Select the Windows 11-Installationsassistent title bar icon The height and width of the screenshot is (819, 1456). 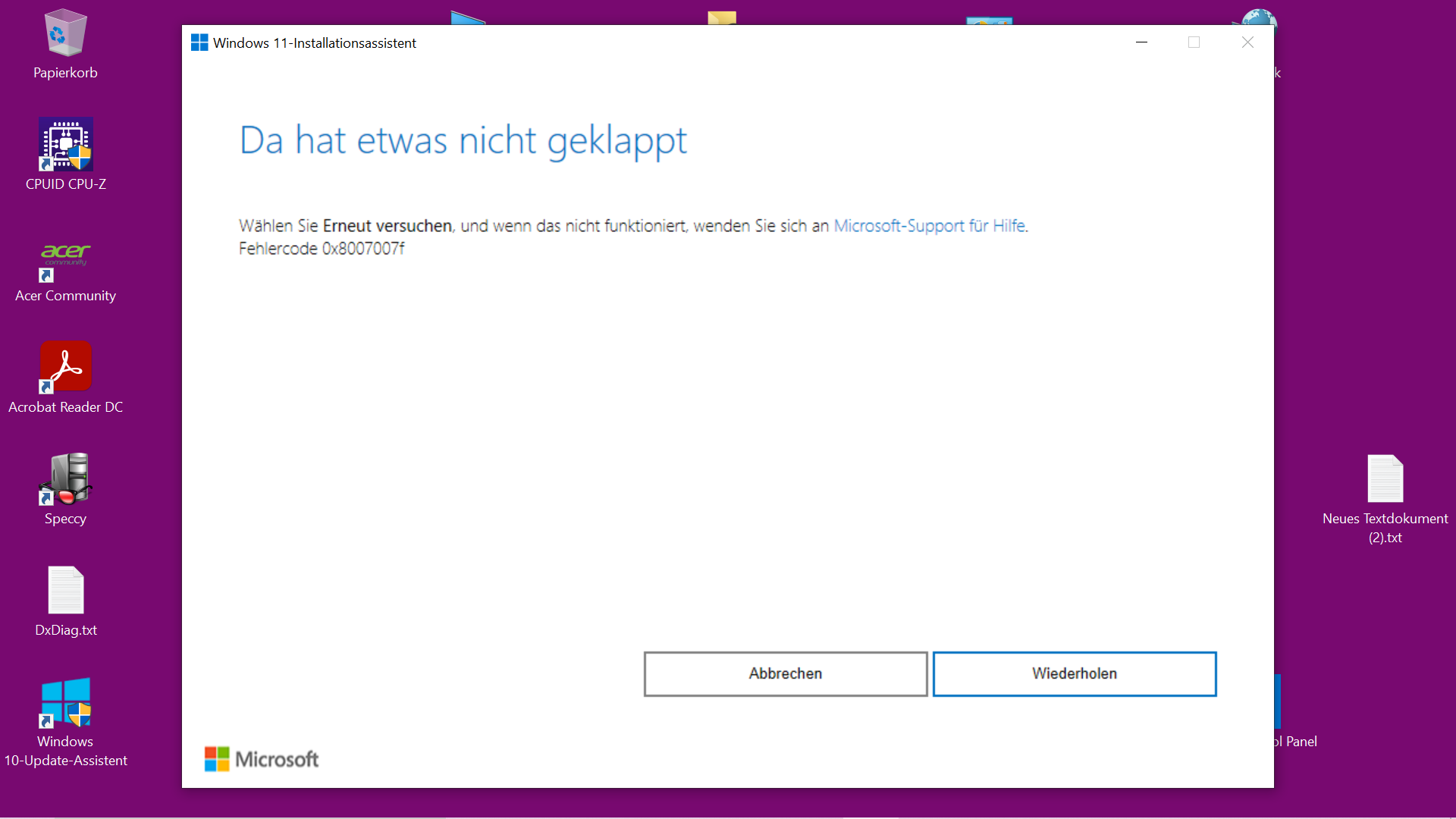coord(199,42)
